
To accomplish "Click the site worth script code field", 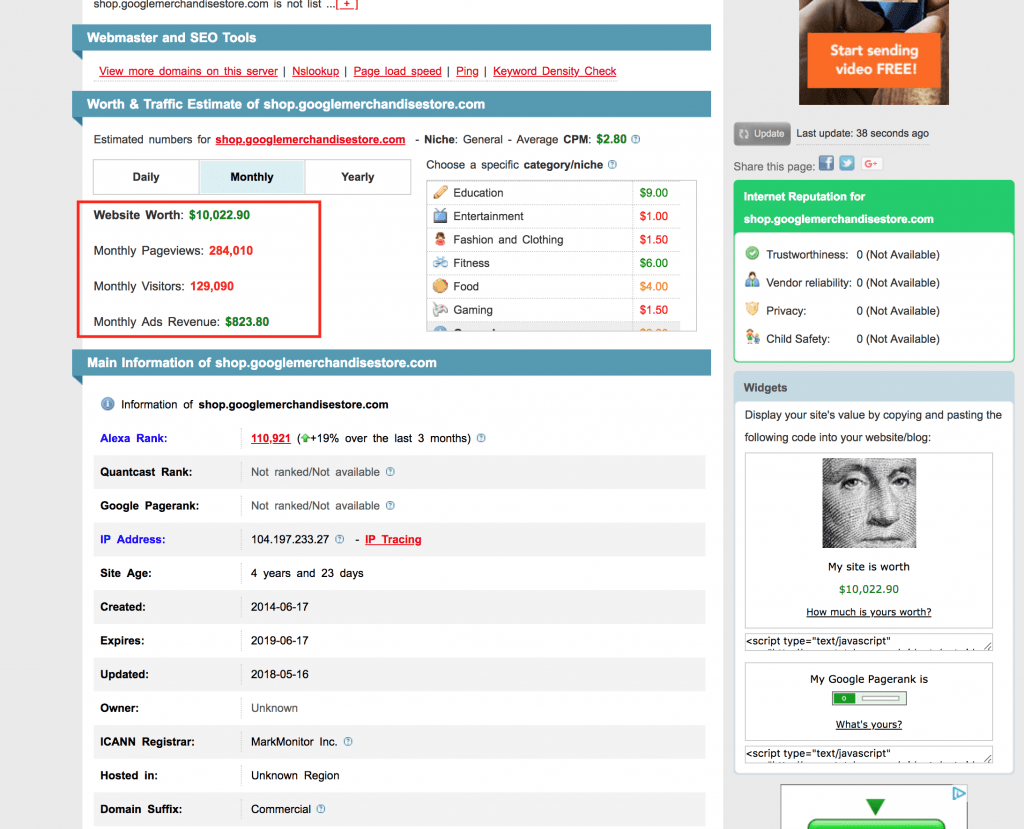I will 868,642.
